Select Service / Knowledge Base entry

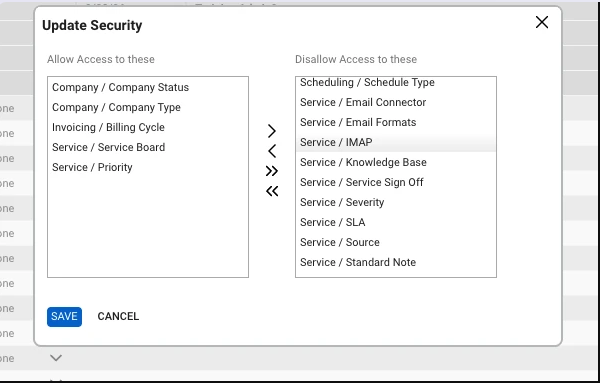396,162
